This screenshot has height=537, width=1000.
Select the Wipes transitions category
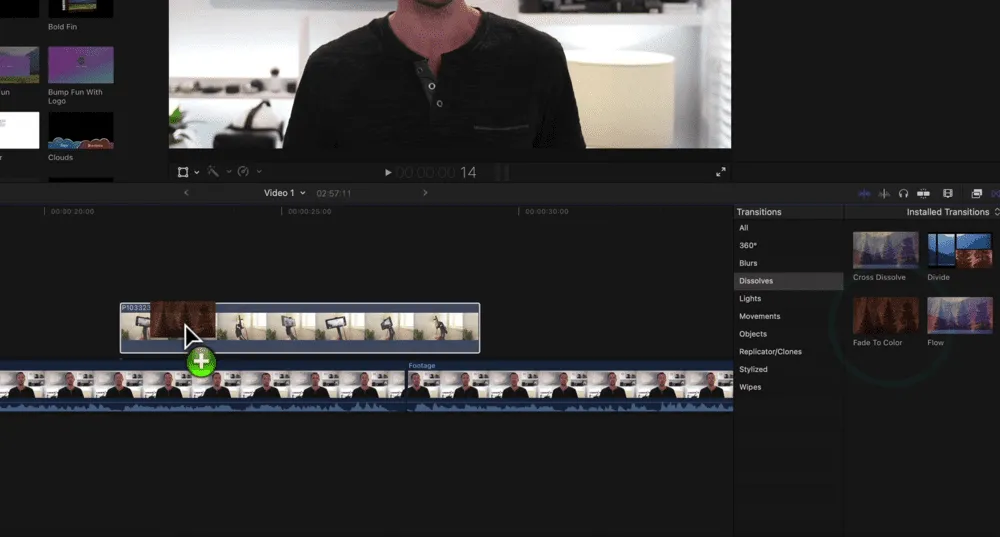click(750, 387)
